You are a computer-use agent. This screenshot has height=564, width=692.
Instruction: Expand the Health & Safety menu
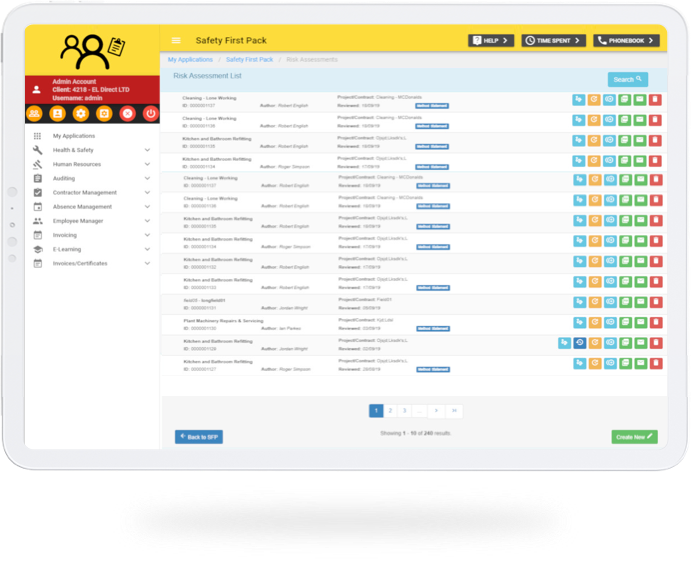tap(147, 150)
